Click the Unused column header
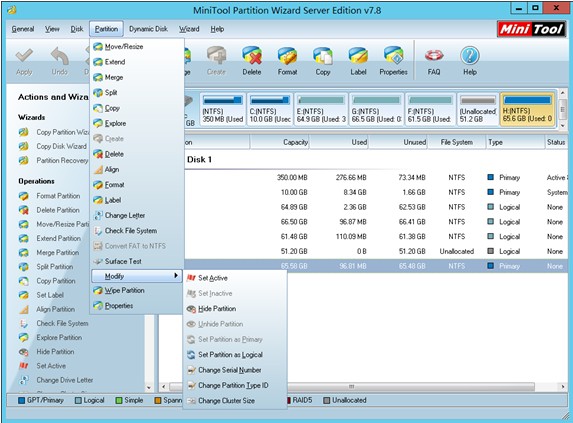This screenshot has height=423, width=573. 398,142
